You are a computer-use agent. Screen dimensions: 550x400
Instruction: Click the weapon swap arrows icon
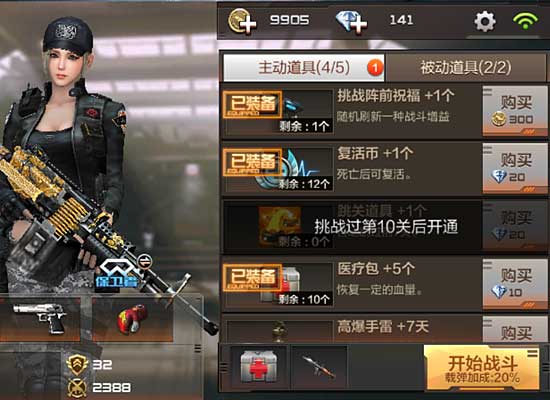click(x=145, y=261)
